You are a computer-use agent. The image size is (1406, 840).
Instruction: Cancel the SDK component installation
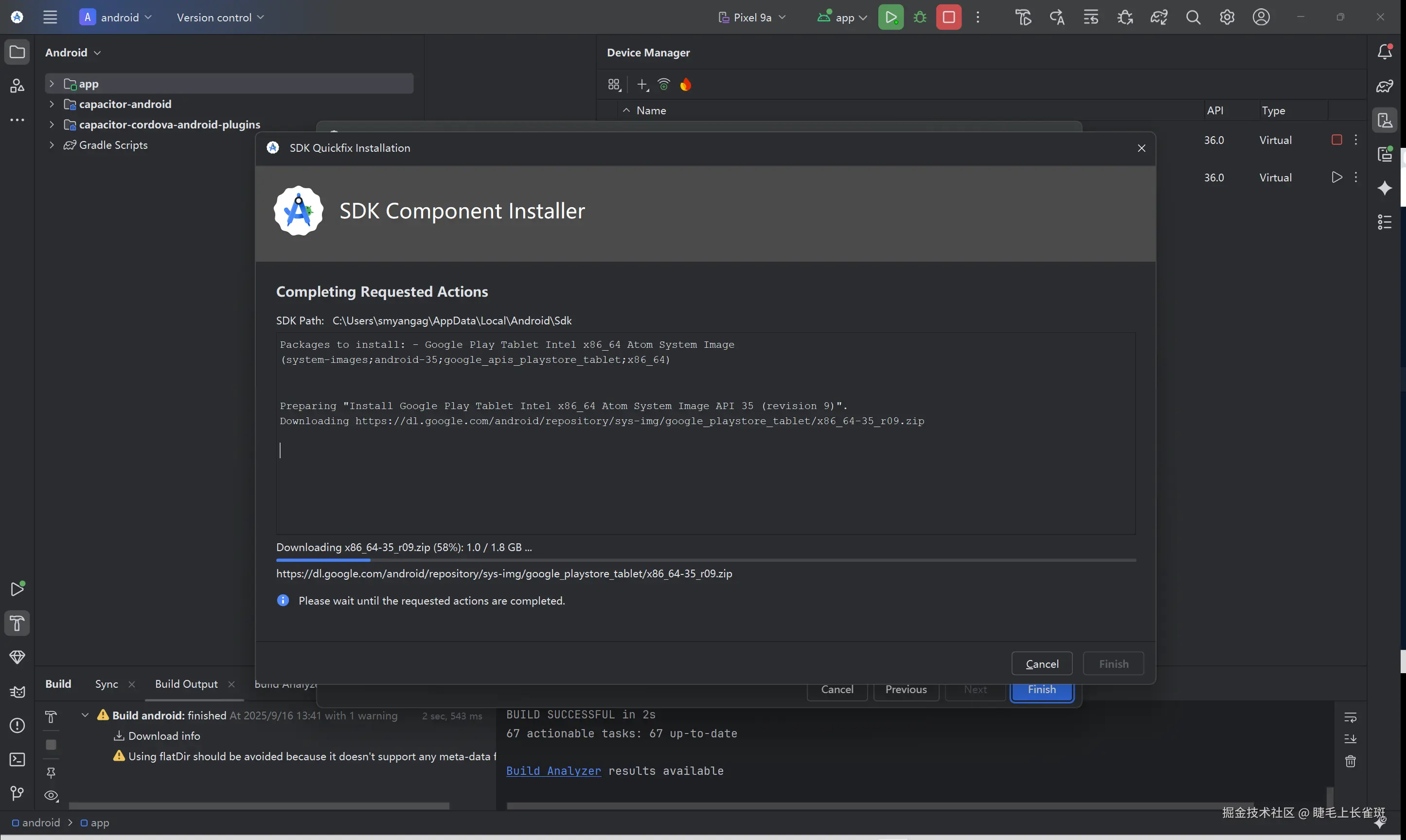(x=1042, y=664)
